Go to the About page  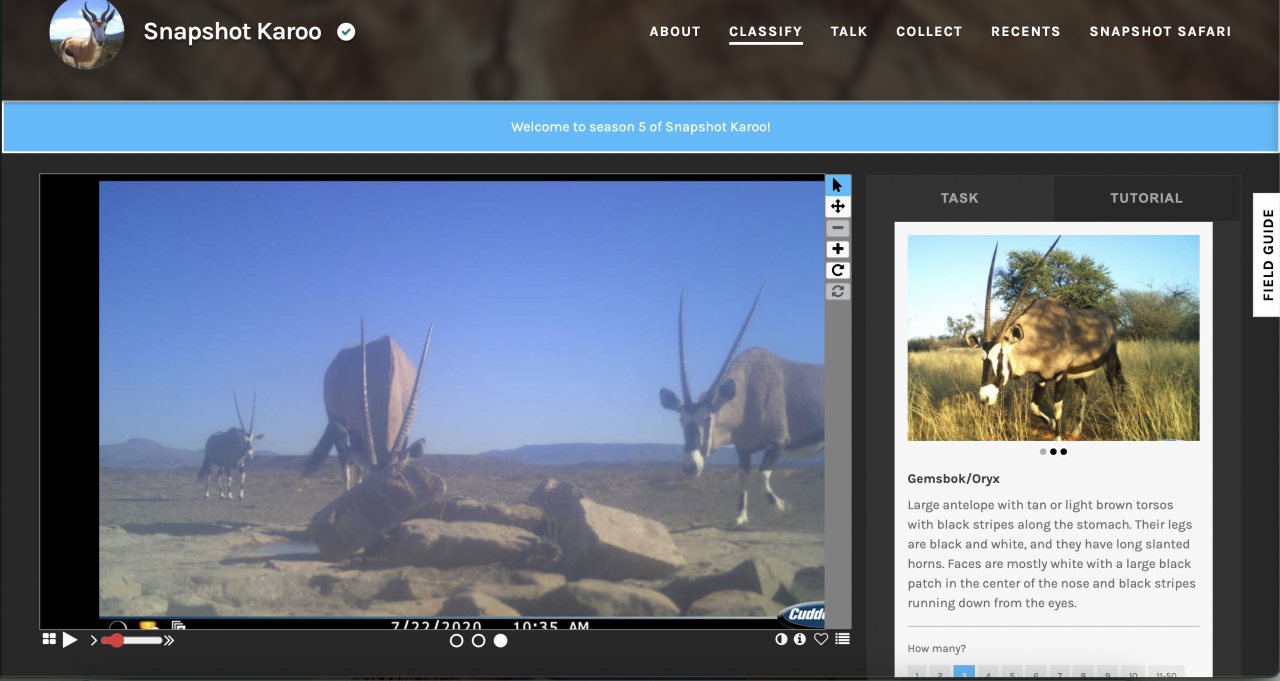675,31
